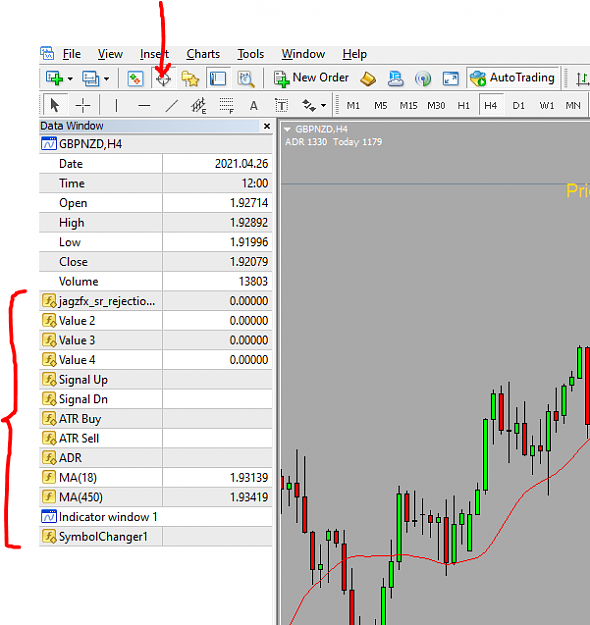Toggle the Terminal panel icon
This screenshot has width=590, height=625.
point(218,78)
